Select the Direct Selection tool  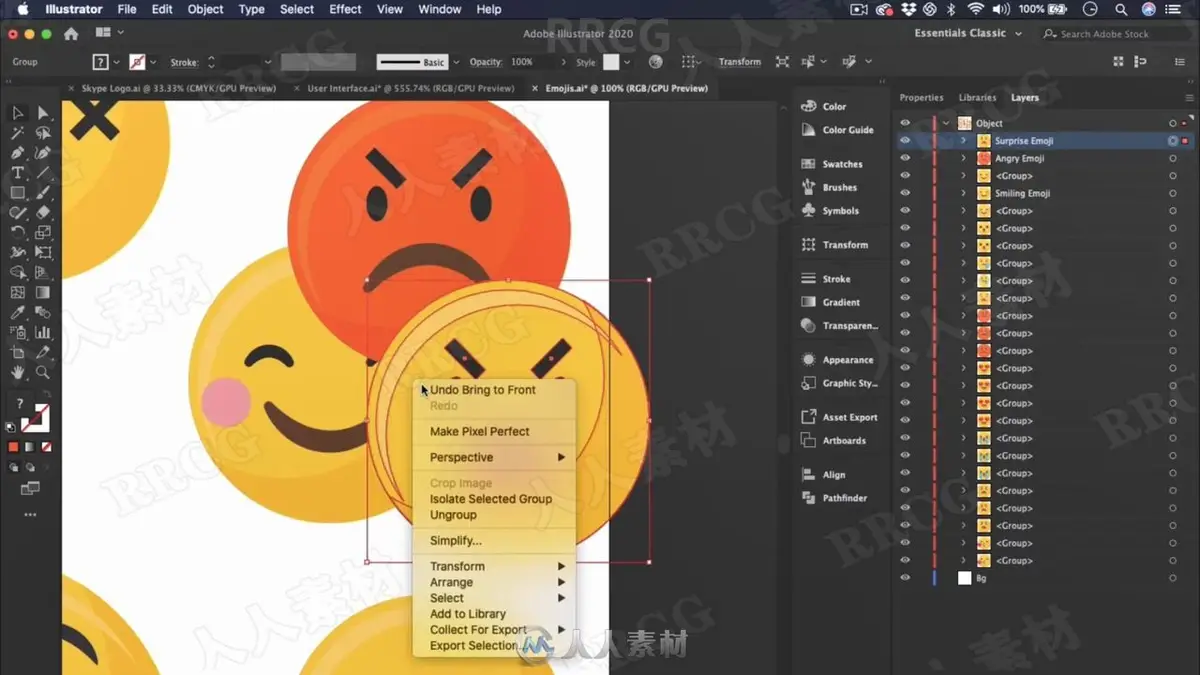[x=43, y=113]
